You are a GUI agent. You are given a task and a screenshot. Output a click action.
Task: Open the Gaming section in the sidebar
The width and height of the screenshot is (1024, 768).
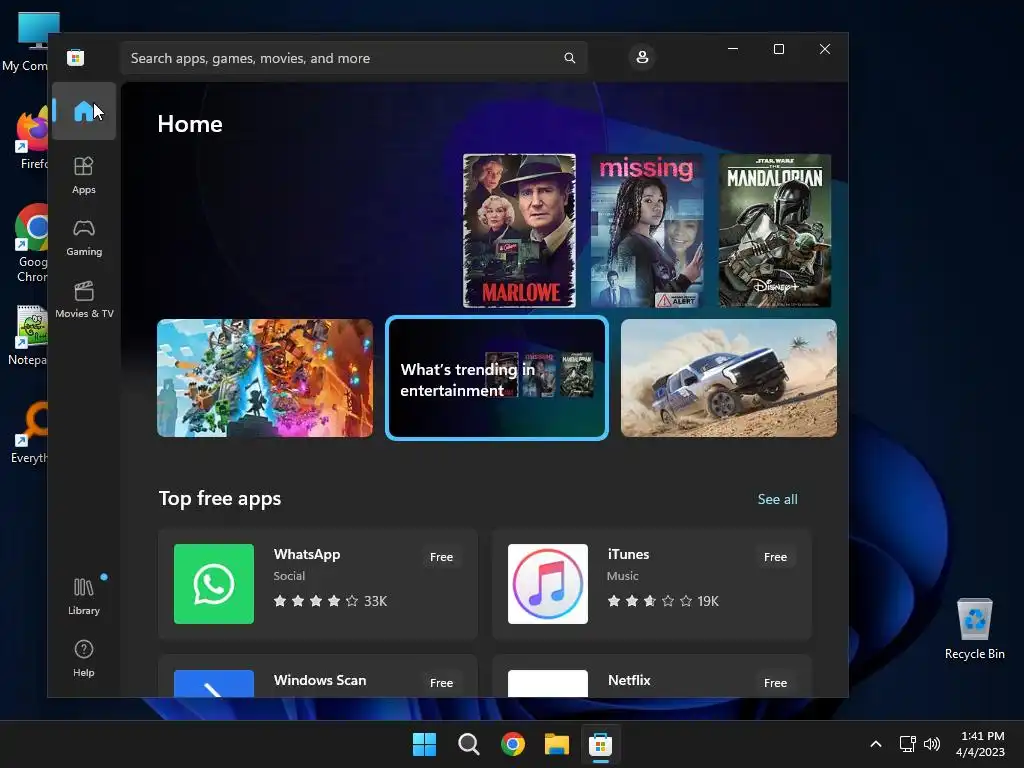(x=84, y=237)
